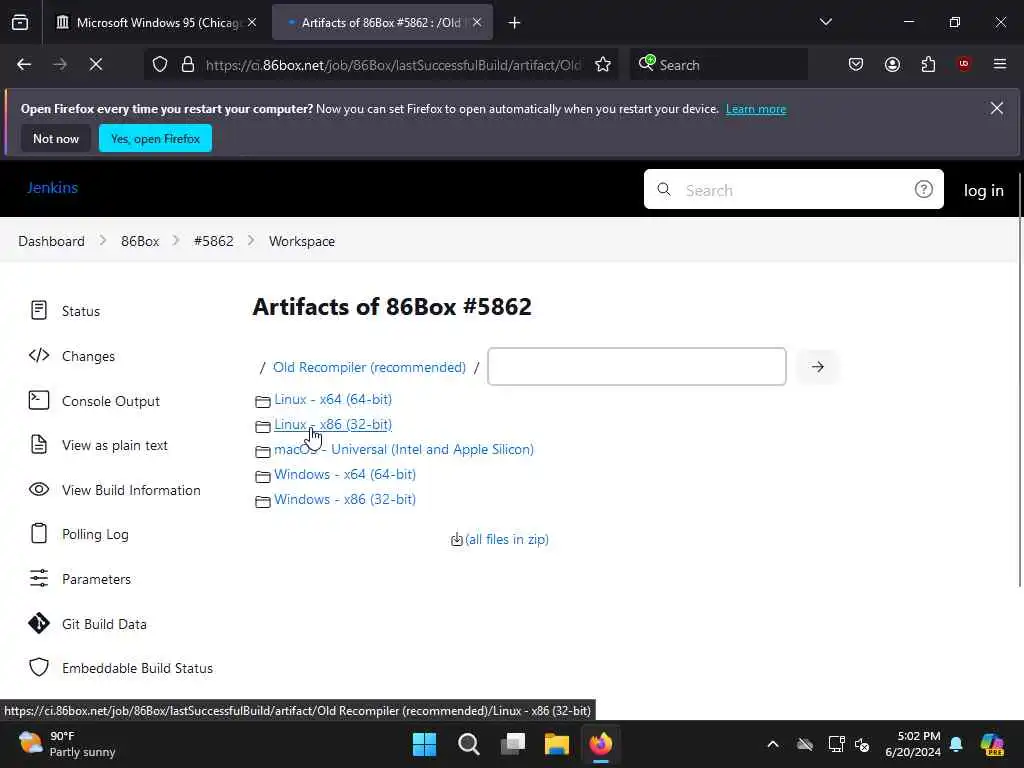Image resolution: width=1024 pixels, height=768 pixels.
Task: Click folder icon beside Windows - x64 (64-bit)
Action: tap(263, 476)
